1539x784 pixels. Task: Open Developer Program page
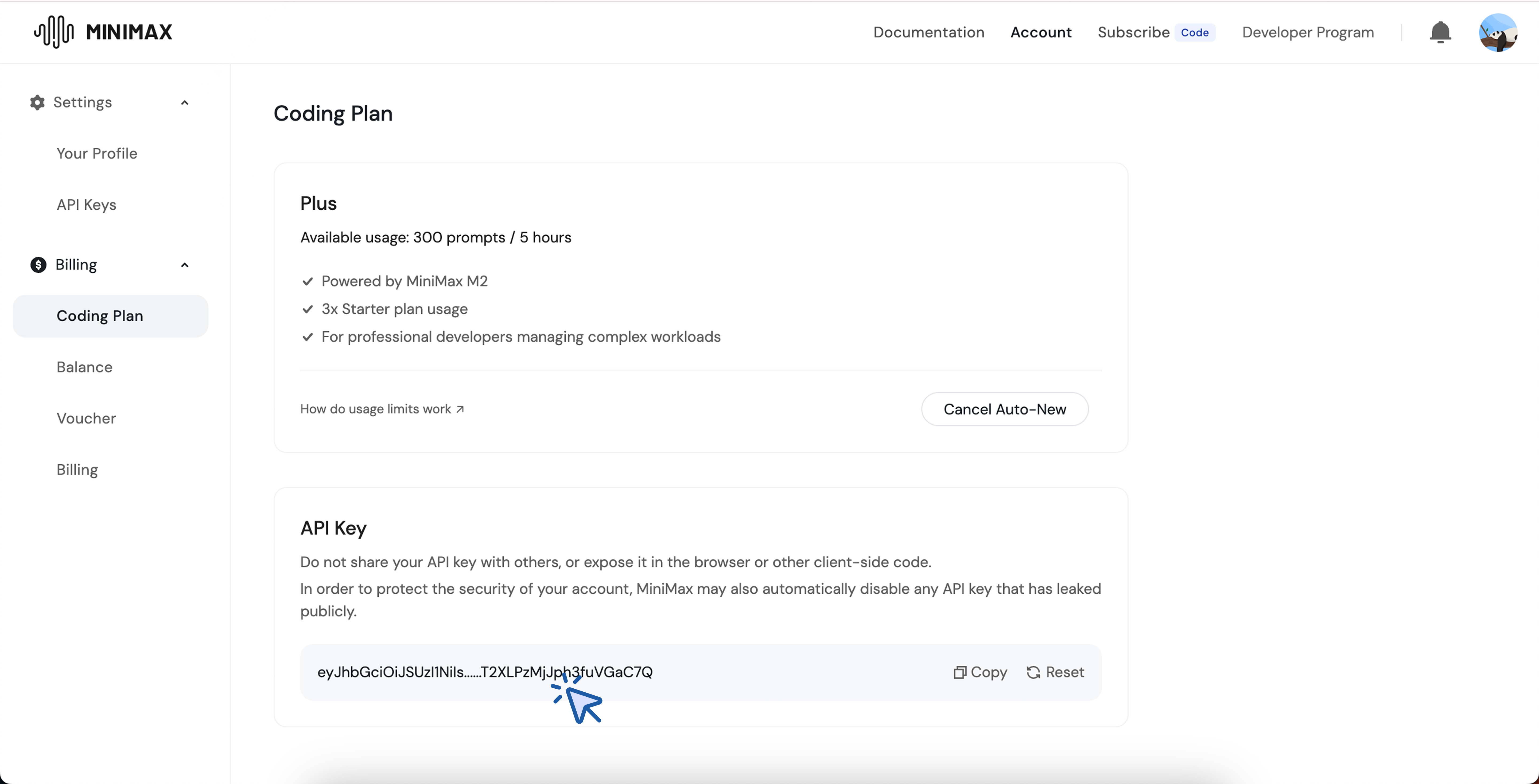tap(1308, 32)
